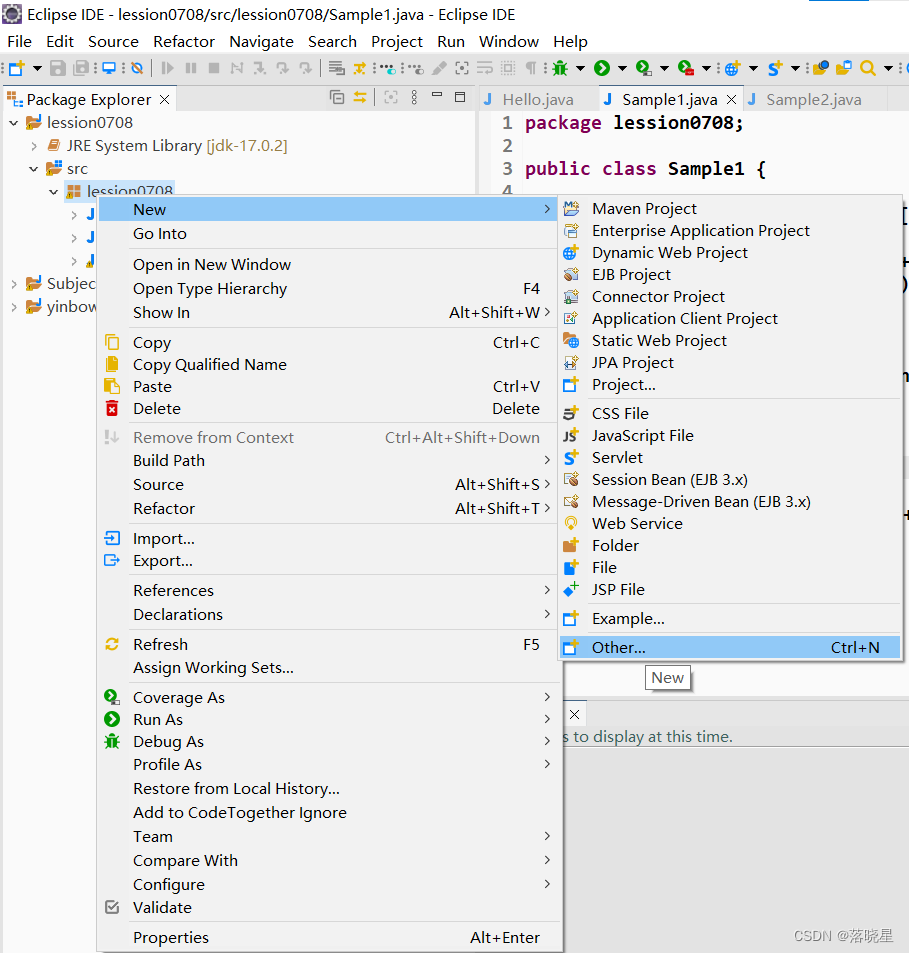Open the Debug dropdown arrow
909x953 pixels.
click(580, 68)
